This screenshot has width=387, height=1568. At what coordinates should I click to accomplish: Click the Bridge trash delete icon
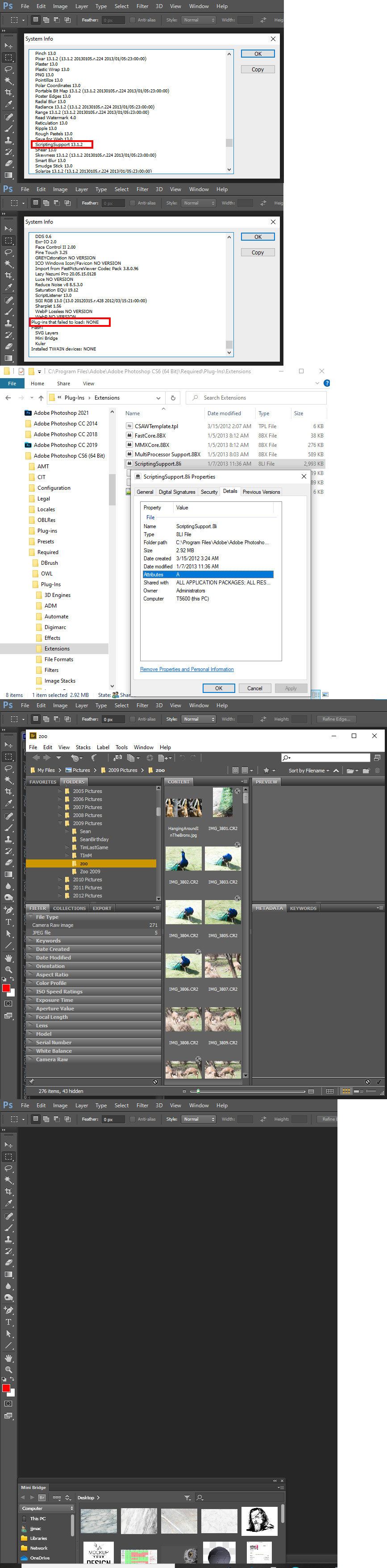377,771
